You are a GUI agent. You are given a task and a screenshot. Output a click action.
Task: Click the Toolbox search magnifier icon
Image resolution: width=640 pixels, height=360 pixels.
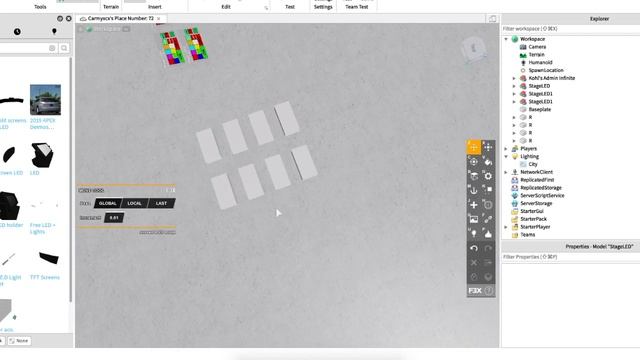(x=64, y=48)
